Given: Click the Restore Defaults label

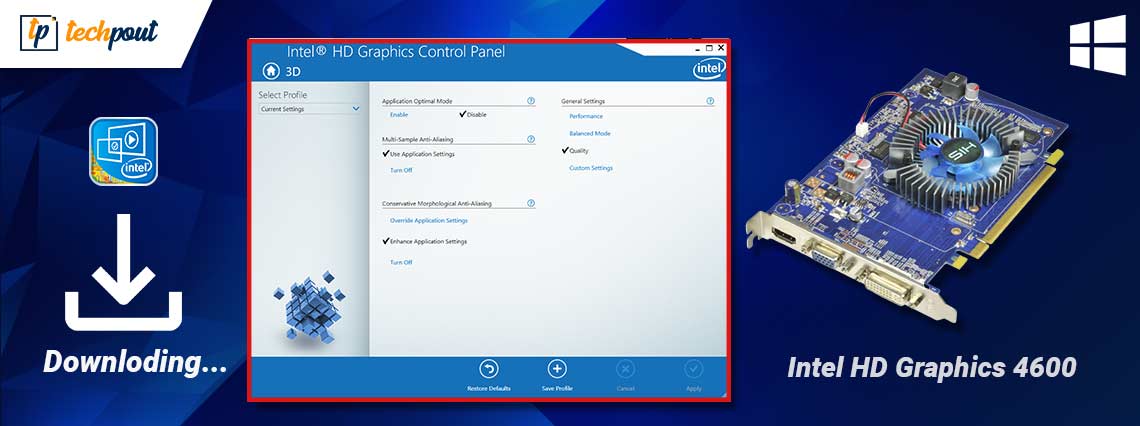Looking at the screenshot, I should (x=489, y=389).
